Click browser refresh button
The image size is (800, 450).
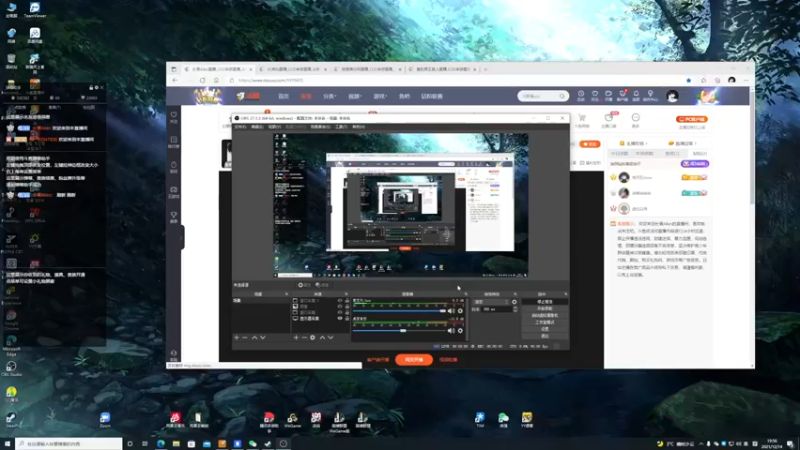203,80
